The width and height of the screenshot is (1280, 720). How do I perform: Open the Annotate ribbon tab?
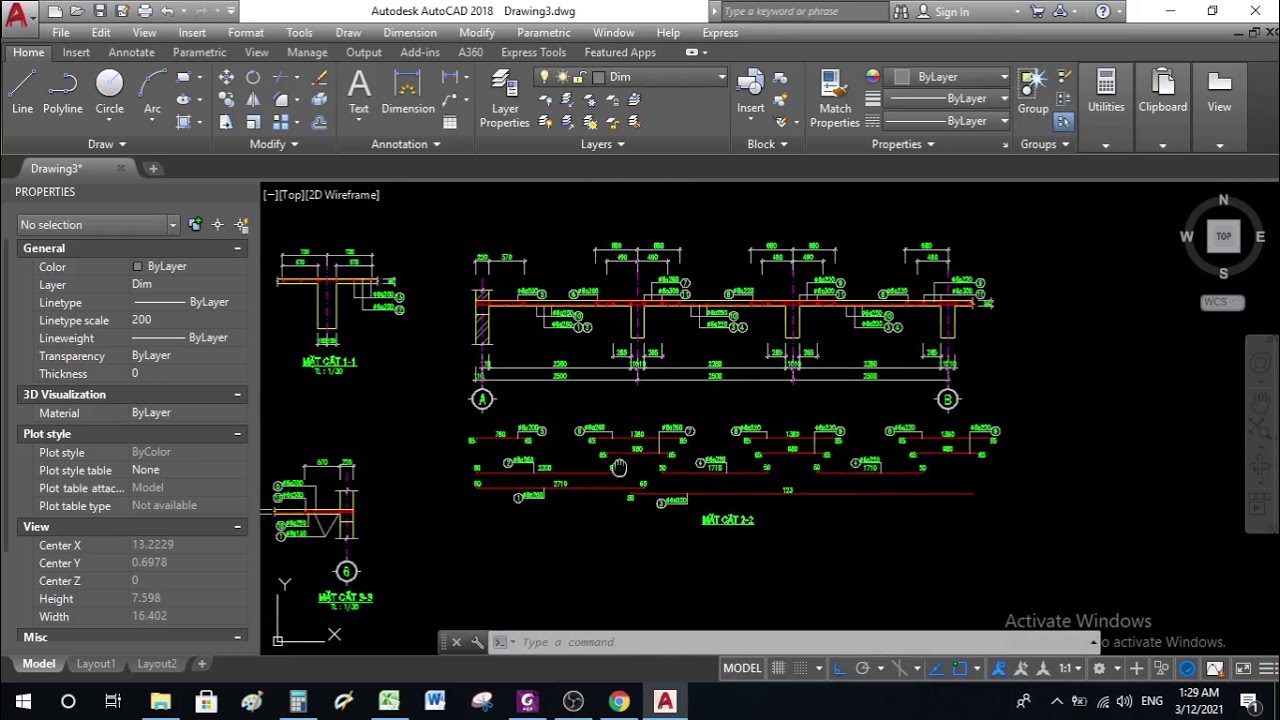[x=131, y=52]
